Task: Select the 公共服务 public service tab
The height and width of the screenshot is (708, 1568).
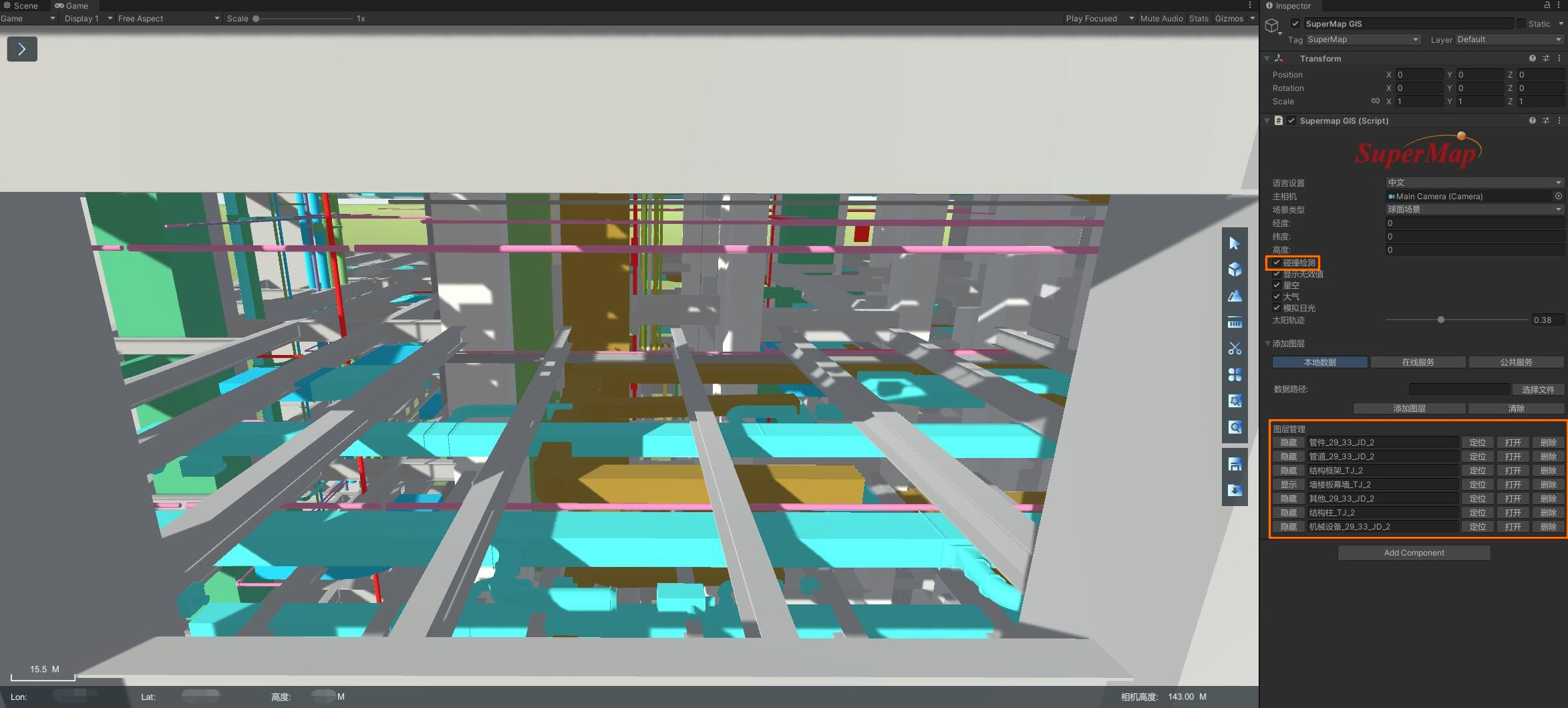Action: (x=1516, y=362)
